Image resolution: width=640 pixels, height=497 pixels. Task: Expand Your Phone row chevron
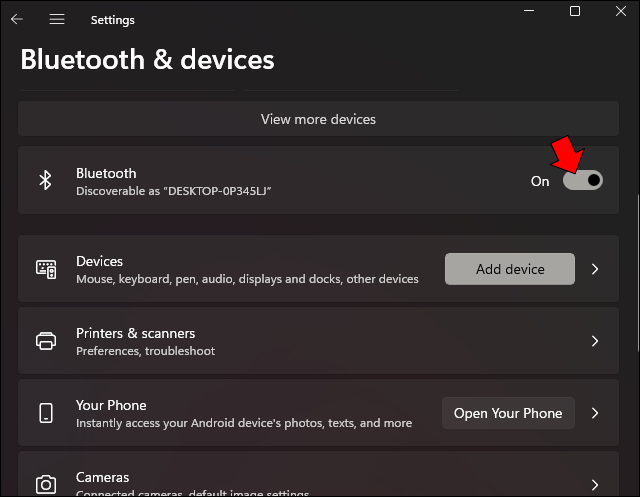595,413
